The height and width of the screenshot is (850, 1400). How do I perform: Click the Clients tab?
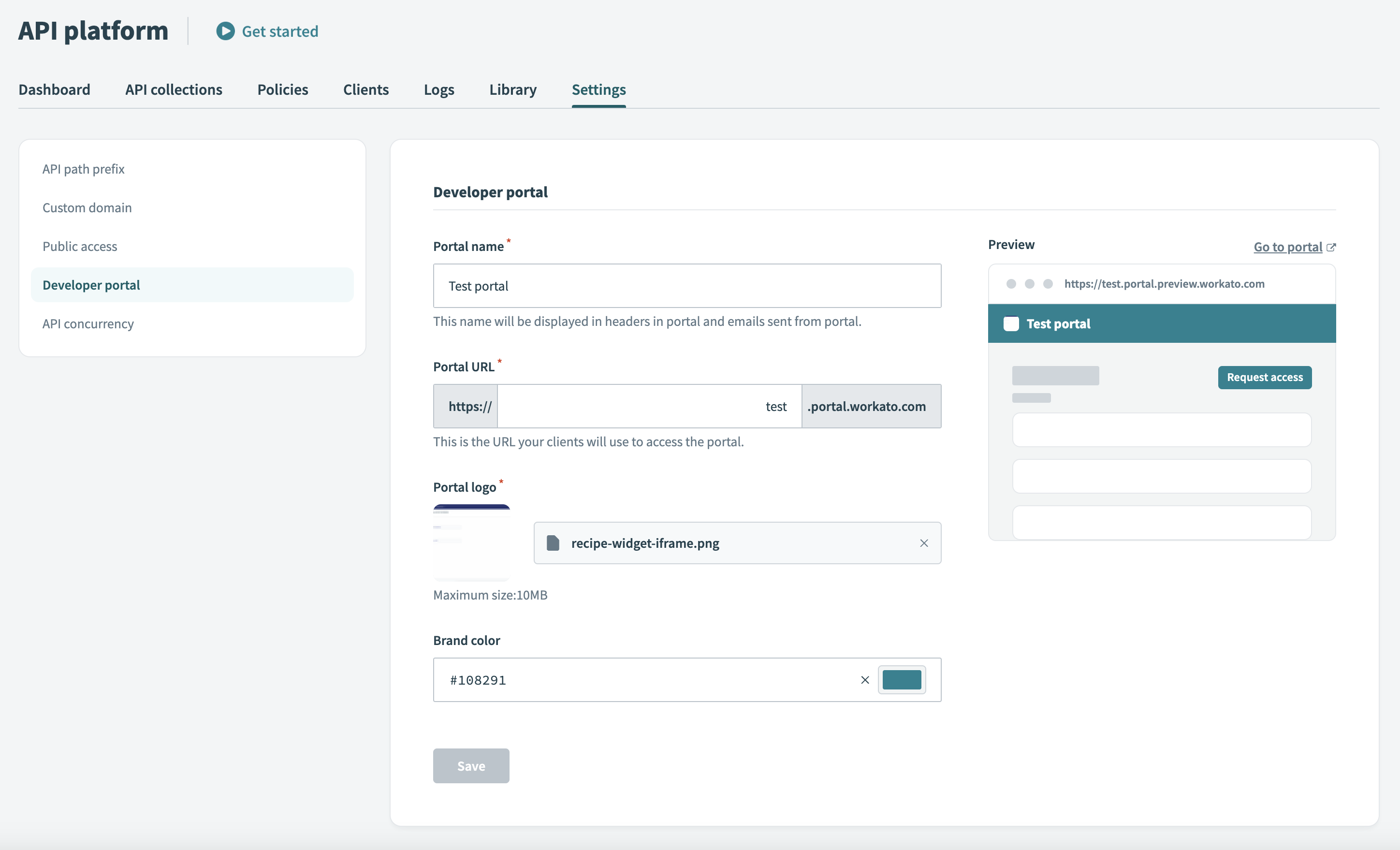point(365,89)
